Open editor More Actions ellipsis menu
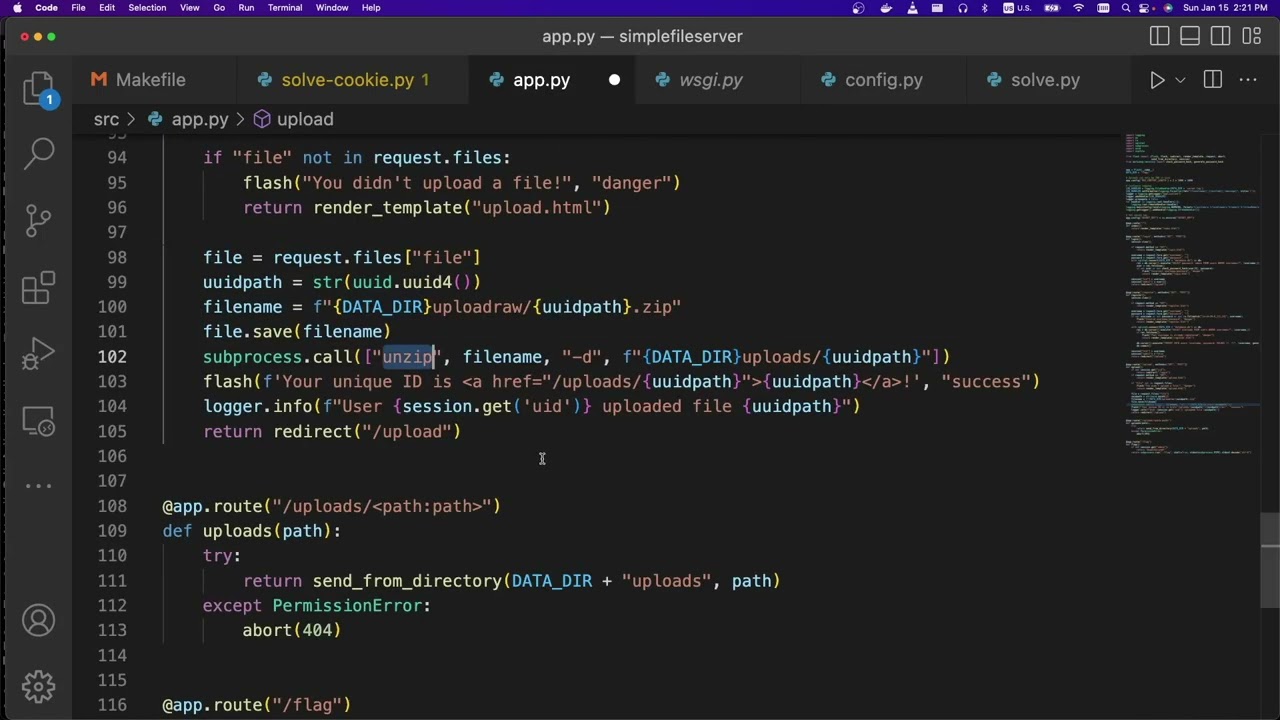1280x720 pixels. click(x=1248, y=80)
